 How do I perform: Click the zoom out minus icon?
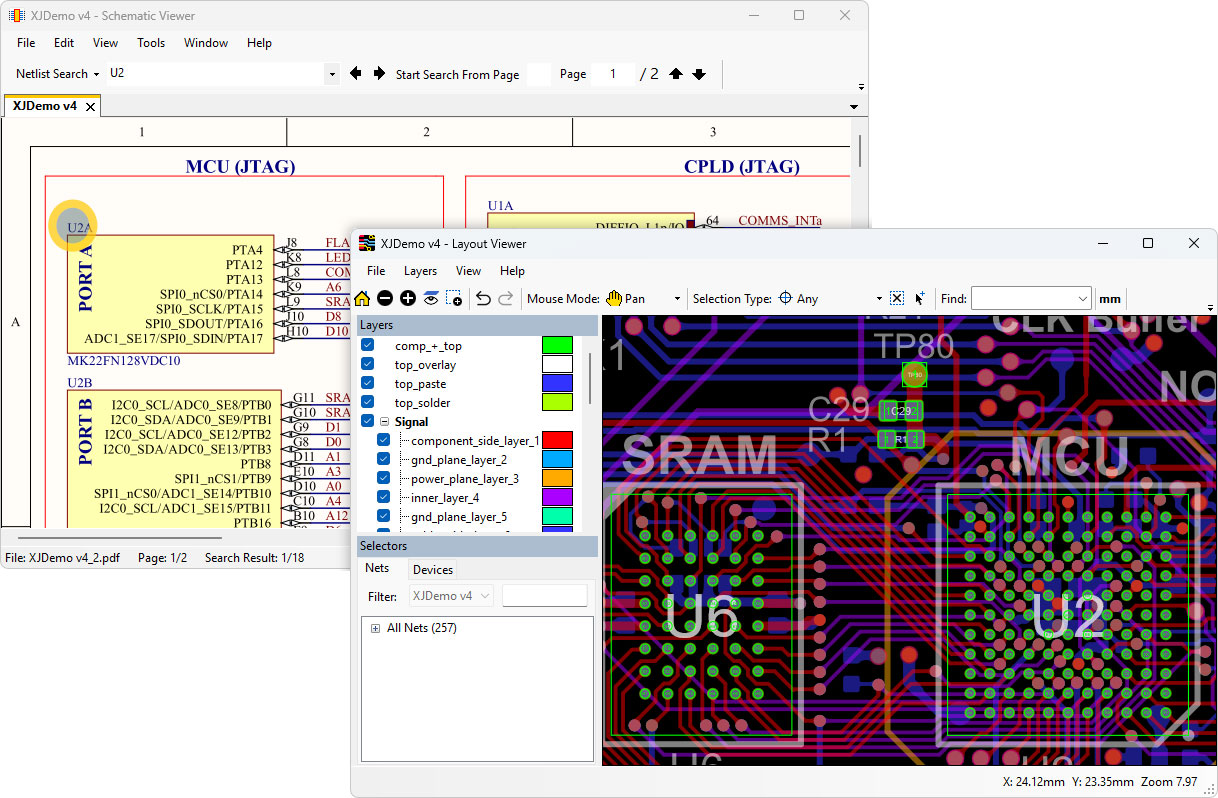(385, 298)
